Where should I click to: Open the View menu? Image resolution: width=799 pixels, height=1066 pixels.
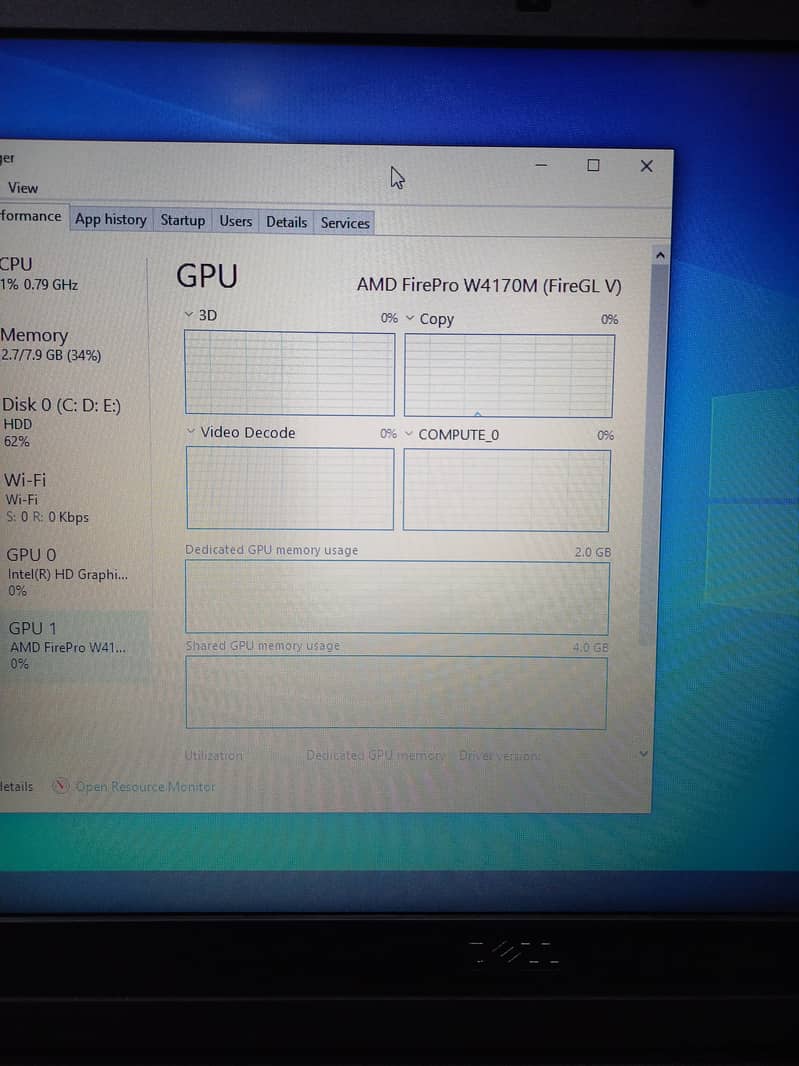[x=23, y=188]
